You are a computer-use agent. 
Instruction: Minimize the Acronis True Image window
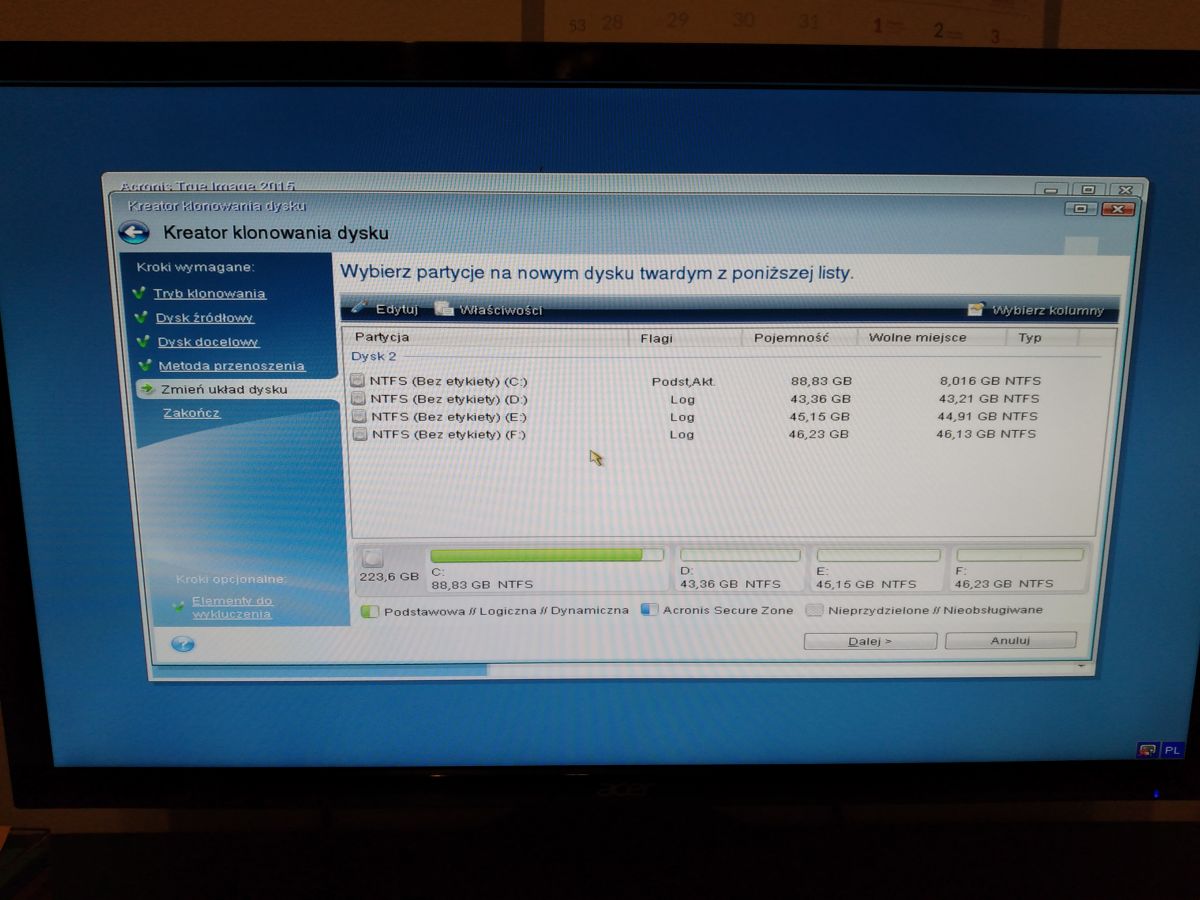coord(1050,190)
